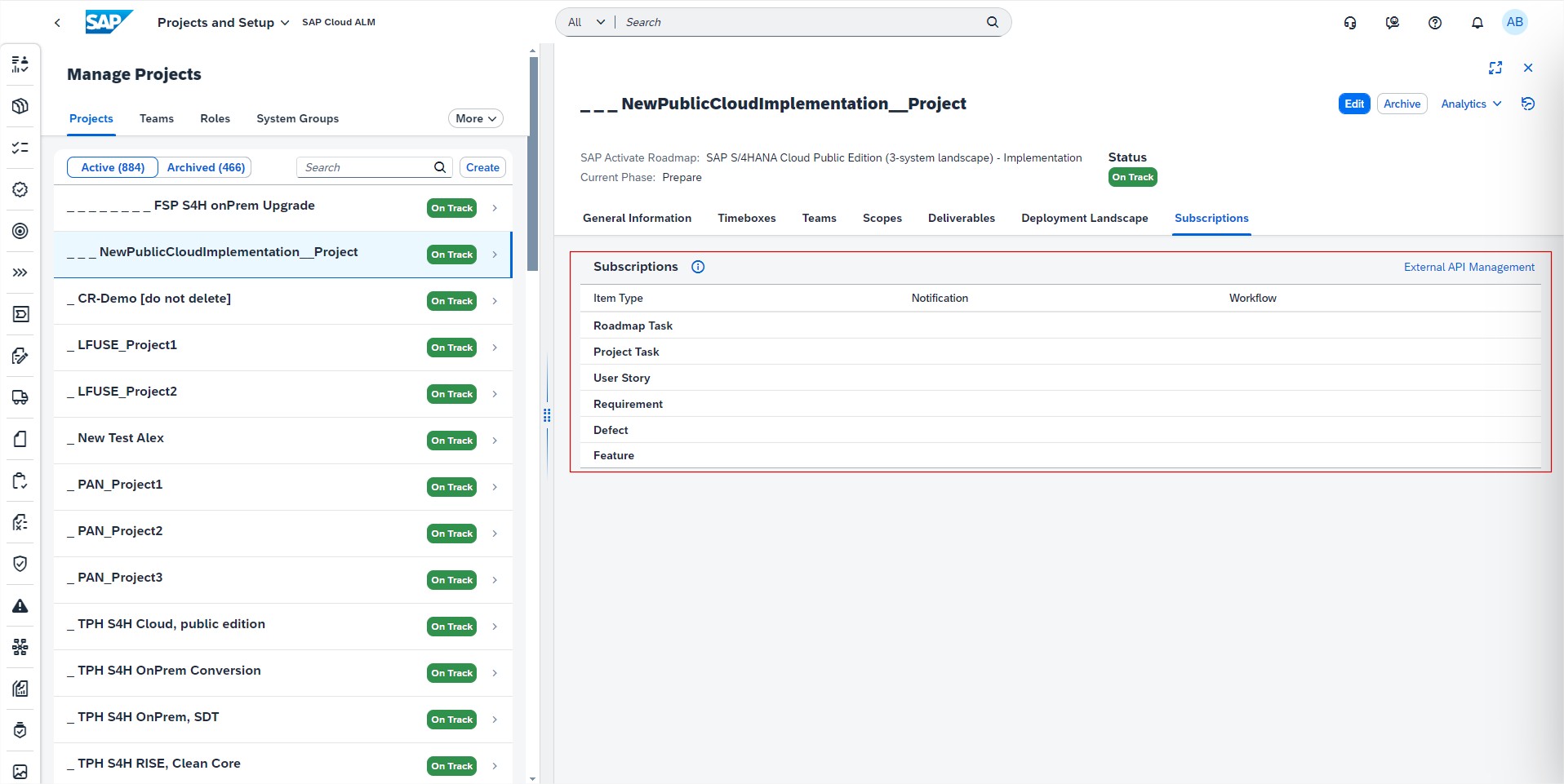Expand the More tabs dropdown
This screenshot has width=1564, height=784.
476,118
